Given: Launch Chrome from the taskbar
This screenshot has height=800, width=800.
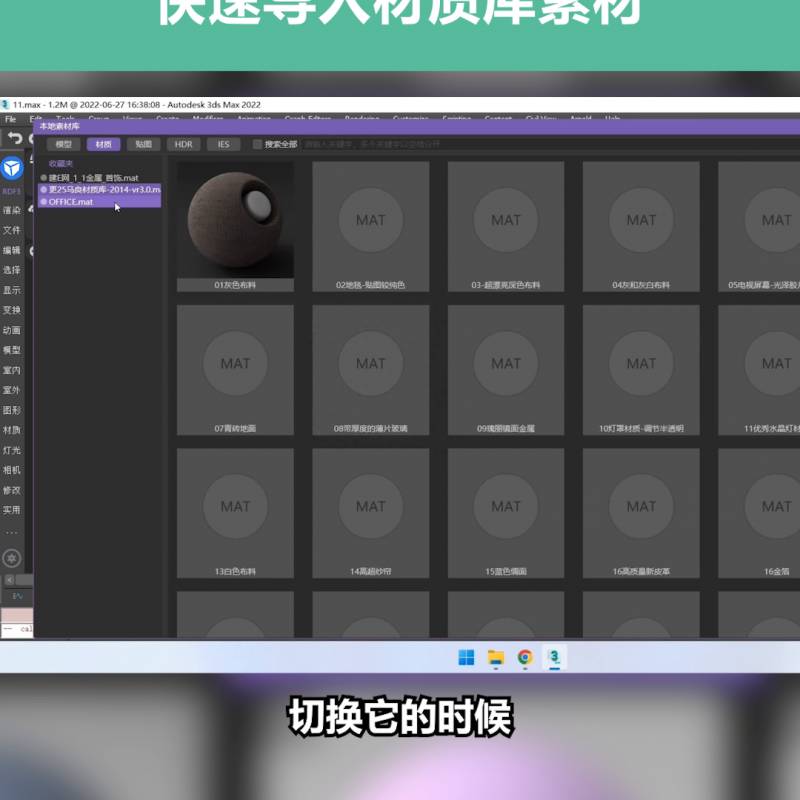Looking at the screenshot, I should (x=525, y=657).
